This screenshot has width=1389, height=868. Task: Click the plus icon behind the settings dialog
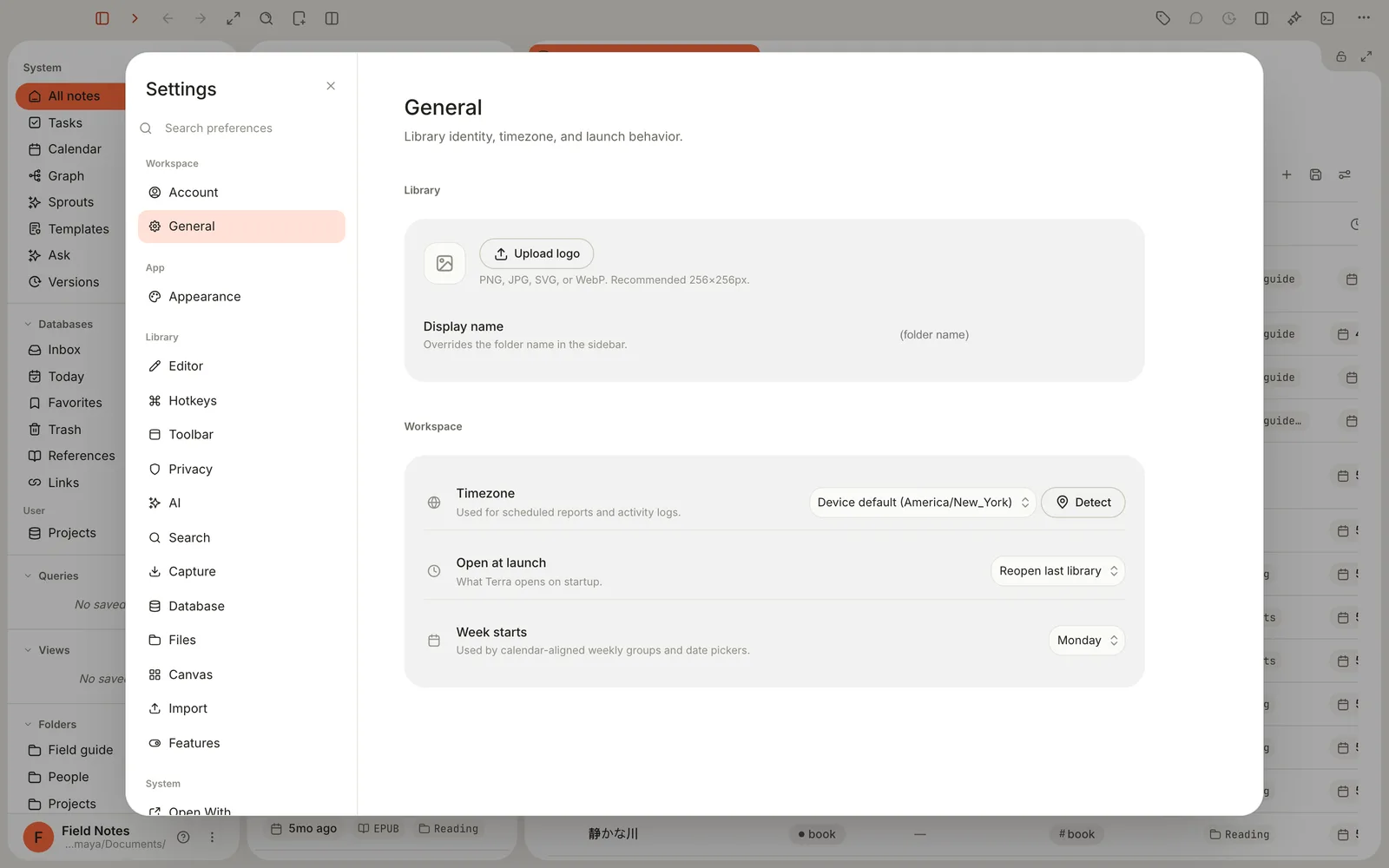[x=1287, y=174]
